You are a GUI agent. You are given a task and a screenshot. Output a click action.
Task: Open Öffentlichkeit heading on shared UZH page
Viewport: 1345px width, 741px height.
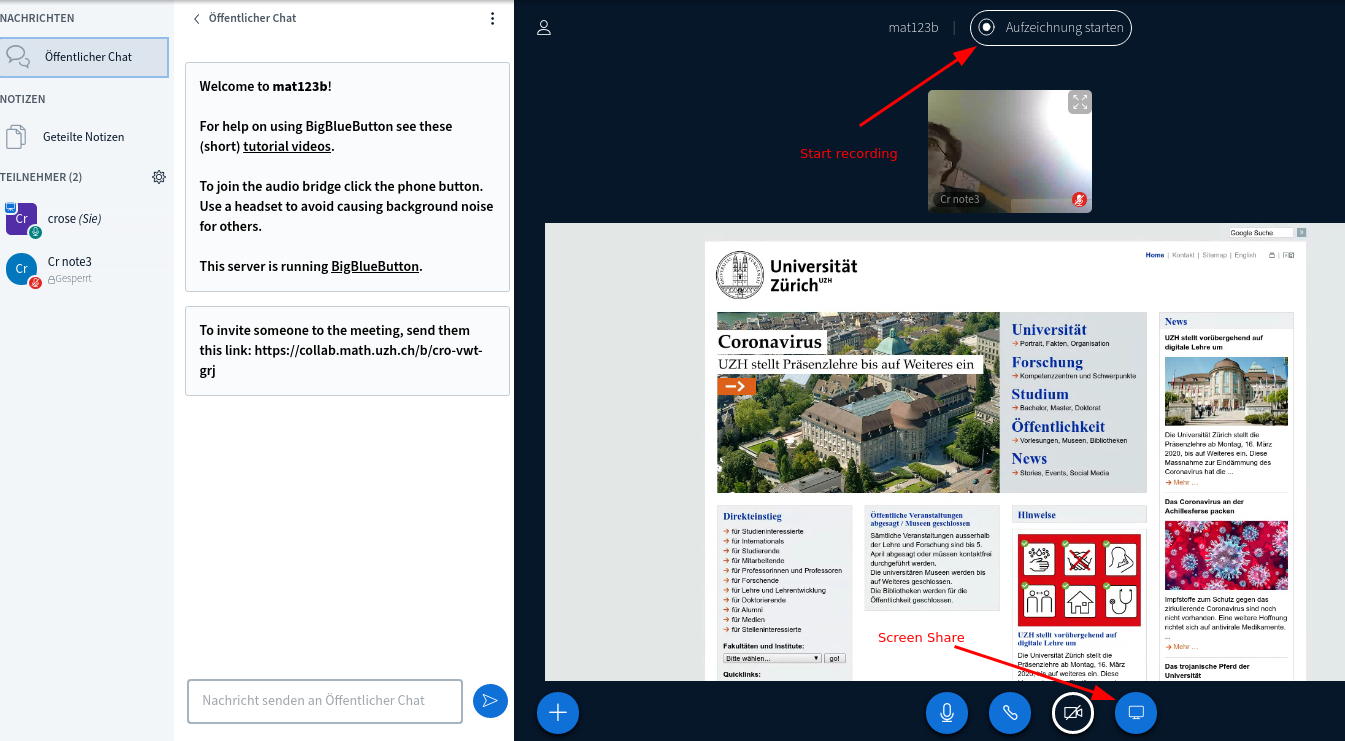click(x=1058, y=426)
